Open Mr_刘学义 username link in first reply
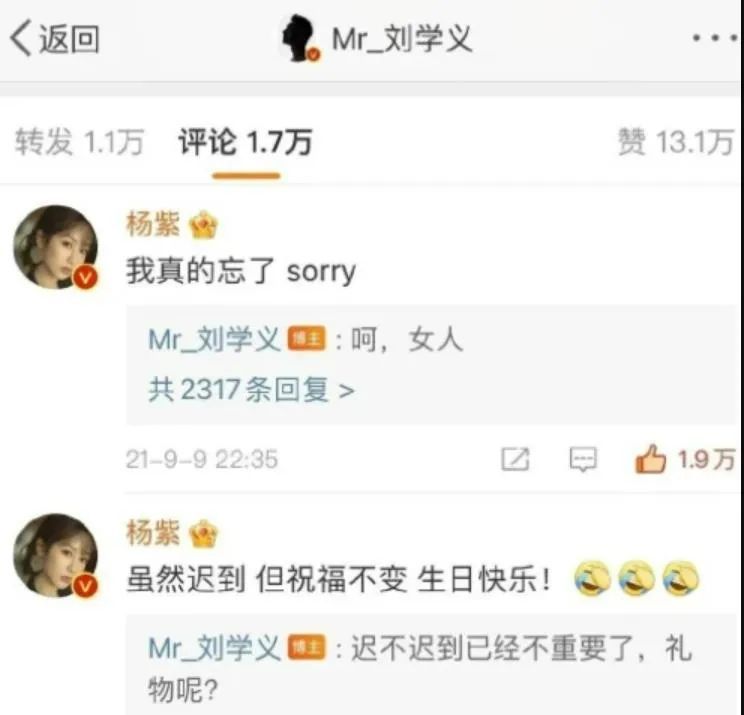This screenshot has width=744, height=715. coord(214,340)
